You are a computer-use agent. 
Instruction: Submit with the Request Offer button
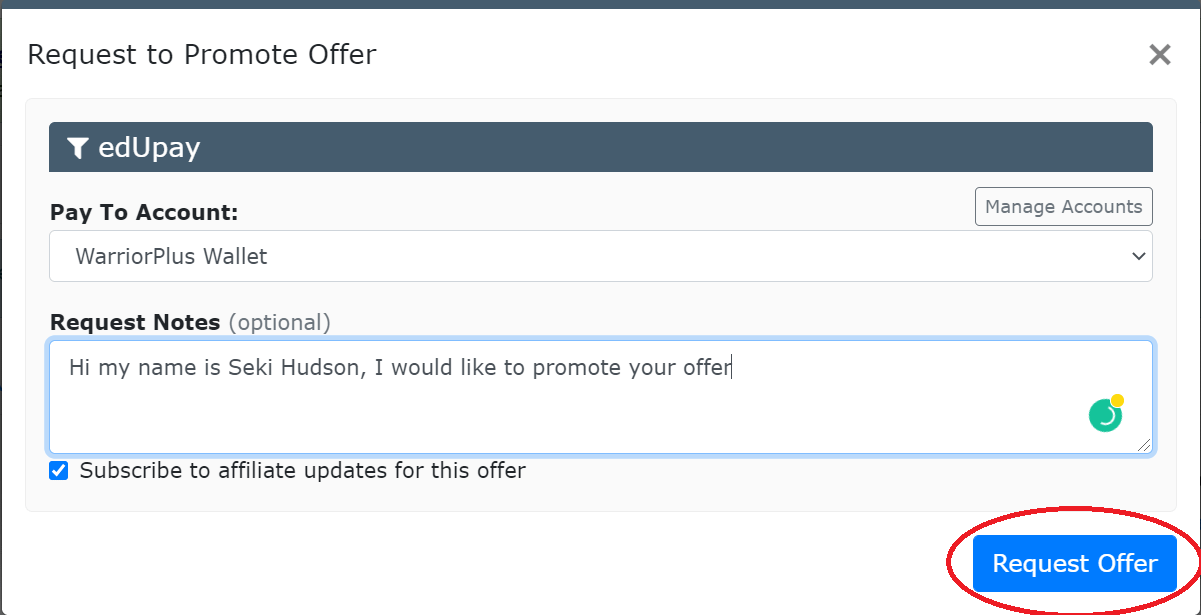pyautogui.click(x=1075, y=563)
